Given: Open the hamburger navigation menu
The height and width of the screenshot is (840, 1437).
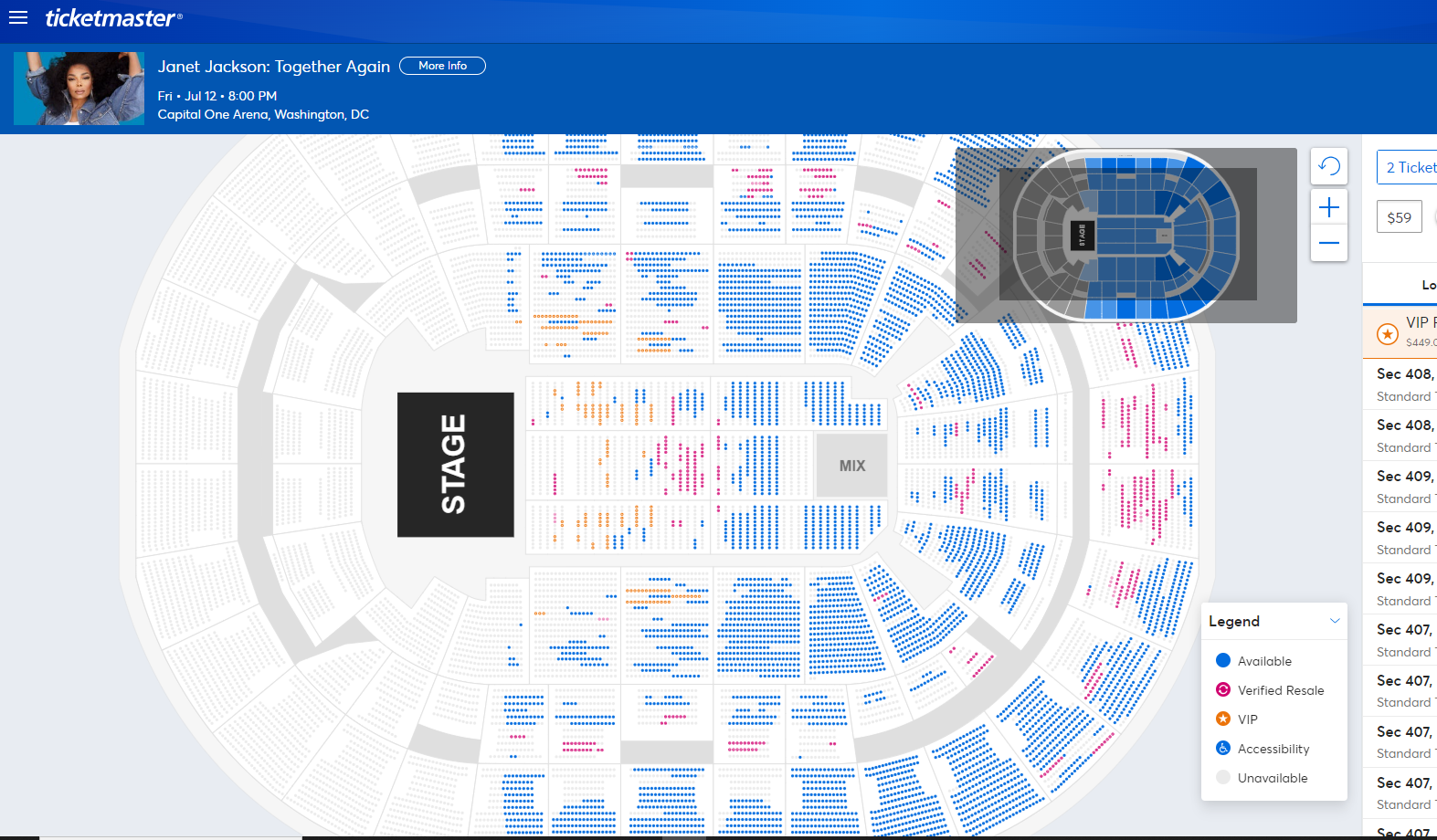Looking at the screenshot, I should [18, 17].
